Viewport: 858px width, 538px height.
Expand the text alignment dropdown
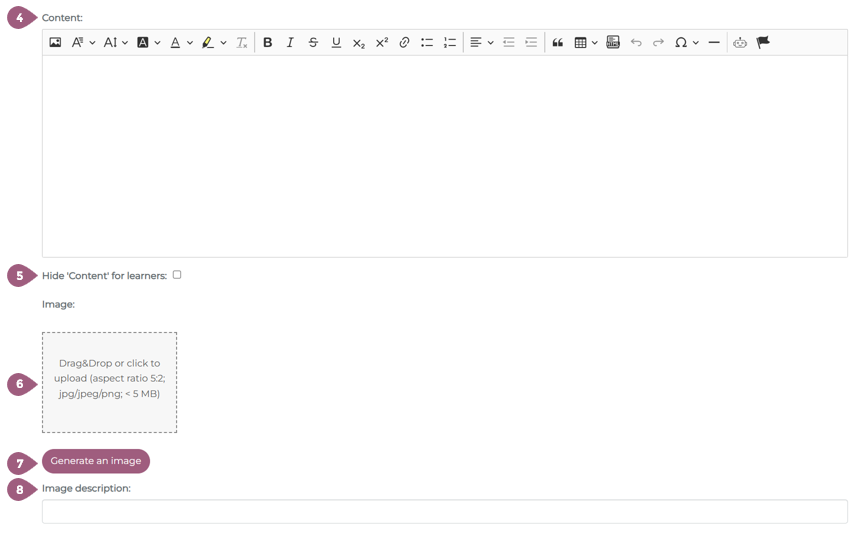490,43
